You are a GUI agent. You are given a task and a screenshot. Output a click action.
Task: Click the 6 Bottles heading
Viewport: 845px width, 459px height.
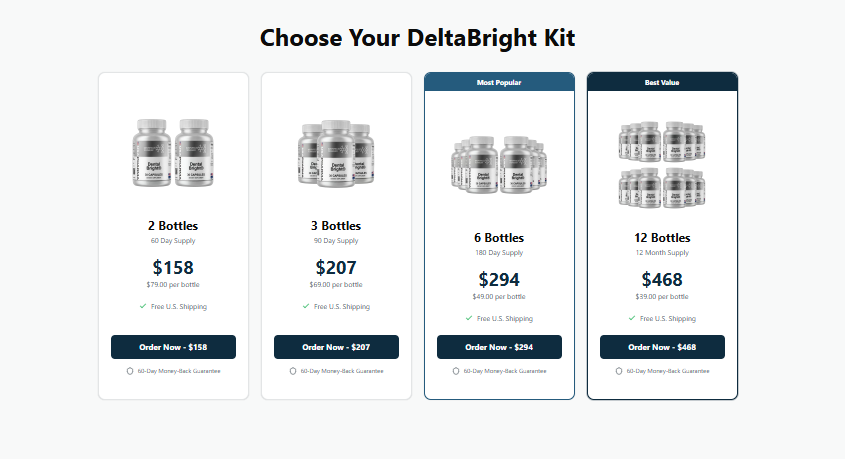pyautogui.click(x=499, y=238)
